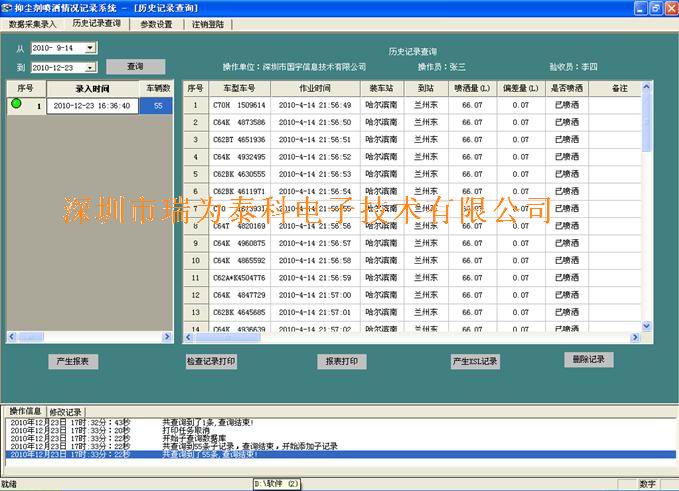Click the 产生报表 button
This screenshot has width=679, height=491.
[73, 361]
